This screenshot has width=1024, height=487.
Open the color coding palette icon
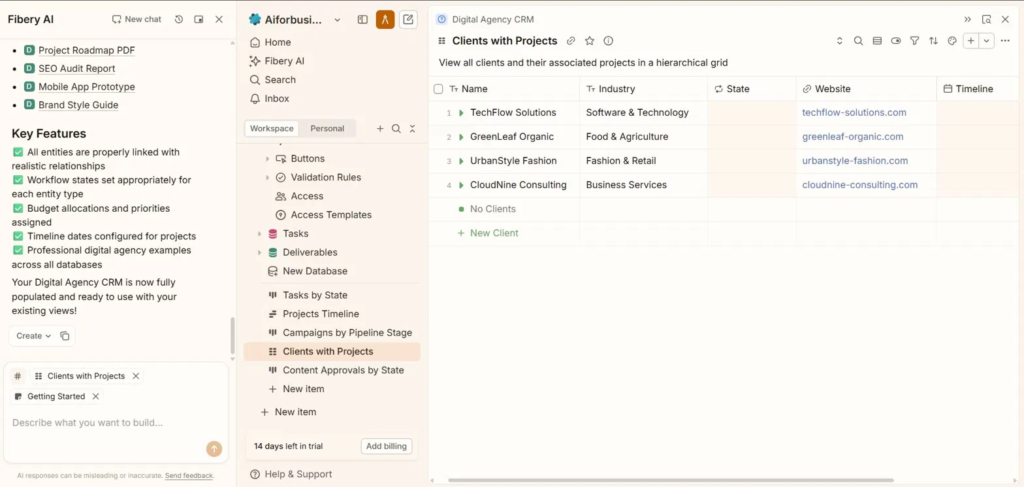pos(952,41)
